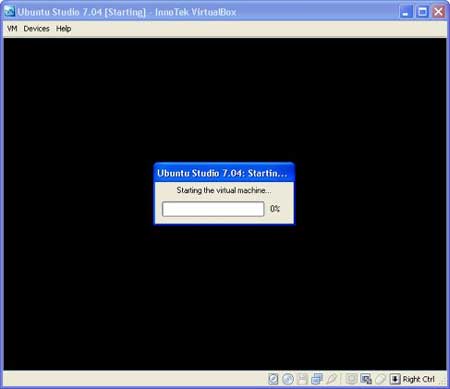
Task: Click the CD/DVD-ROM status icon
Action: point(288,379)
